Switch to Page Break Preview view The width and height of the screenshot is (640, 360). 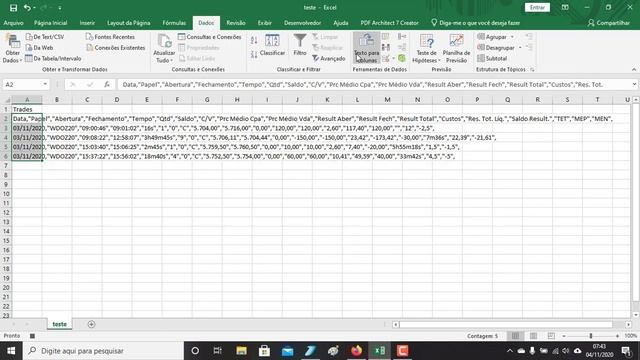pyautogui.click(x=551, y=336)
